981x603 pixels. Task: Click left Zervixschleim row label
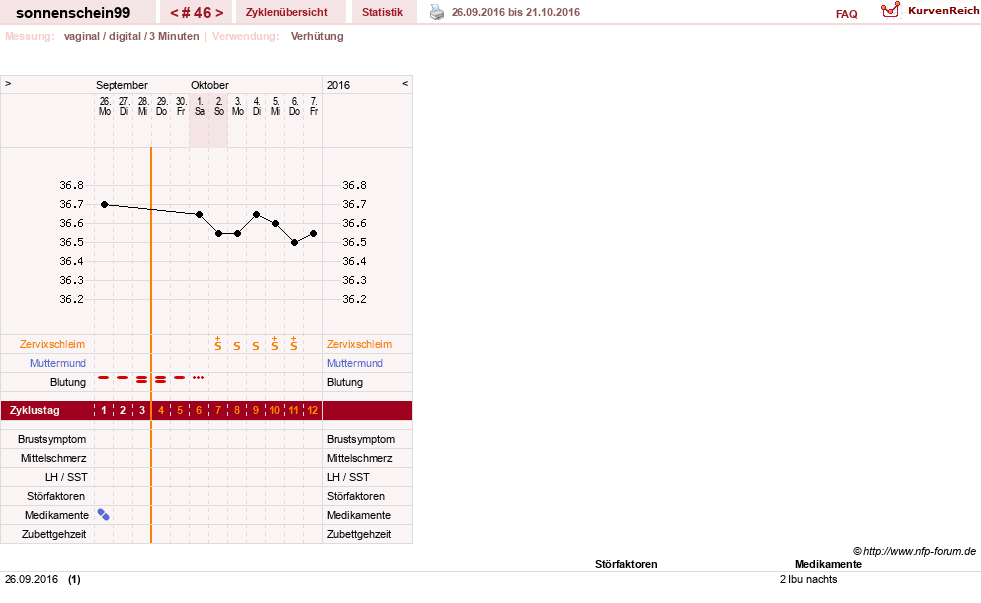pos(53,344)
